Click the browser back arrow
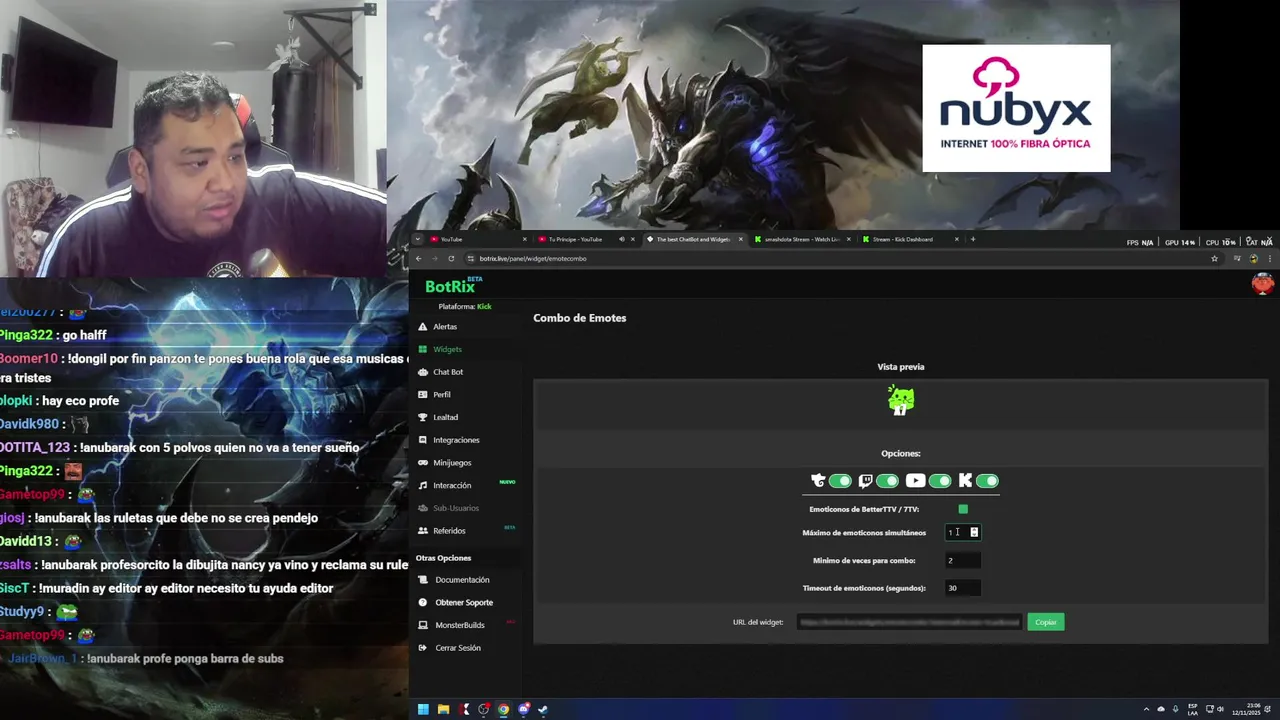1280x720 pixels. coord(419,258)
